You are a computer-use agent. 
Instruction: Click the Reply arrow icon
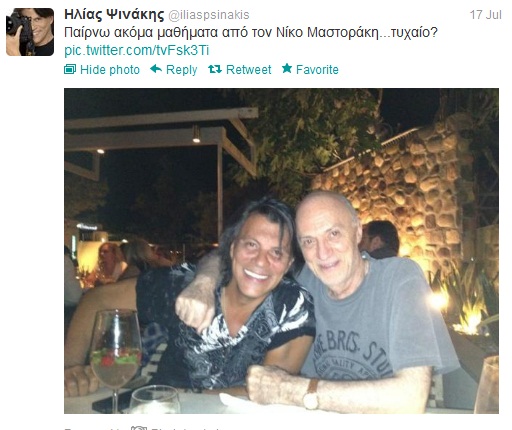[156, 69]
